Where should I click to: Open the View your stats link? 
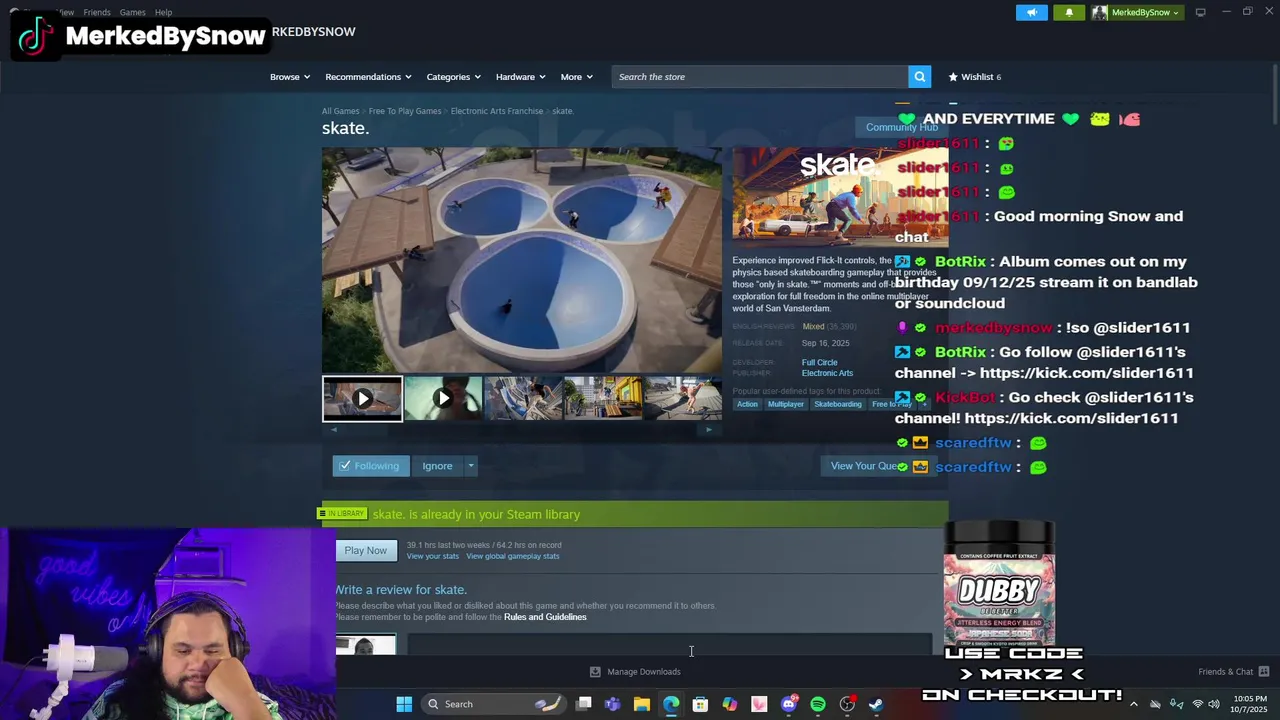(x=432, y=556)
